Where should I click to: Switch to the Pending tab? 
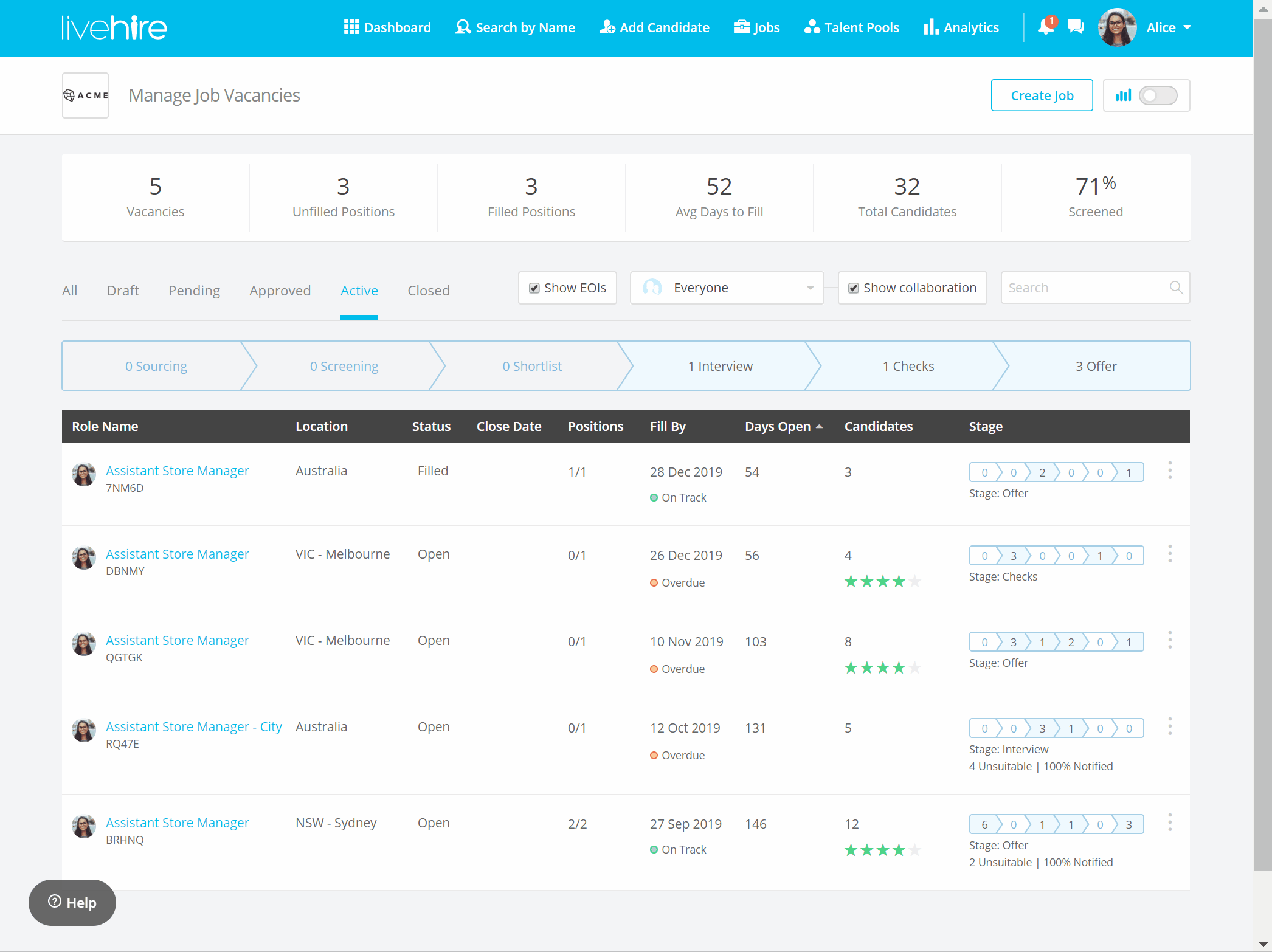194,291
